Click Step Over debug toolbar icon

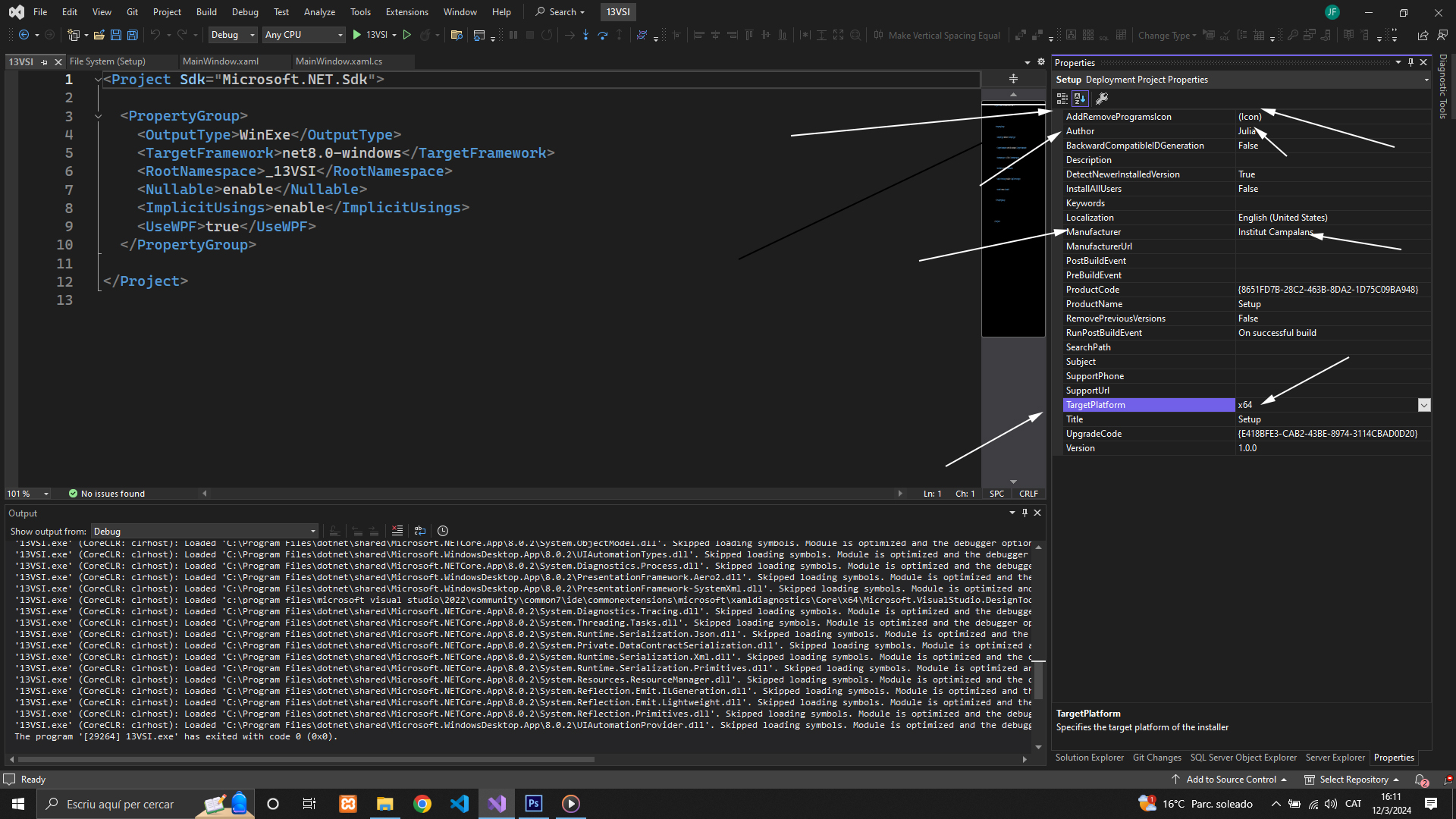pyautogui.click(x=602, y=35)
